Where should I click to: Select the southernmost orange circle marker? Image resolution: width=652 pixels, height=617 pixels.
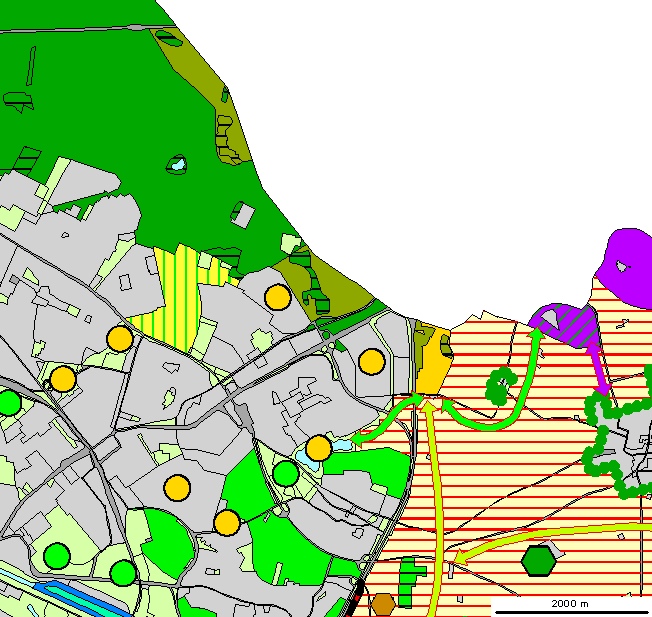227,523
